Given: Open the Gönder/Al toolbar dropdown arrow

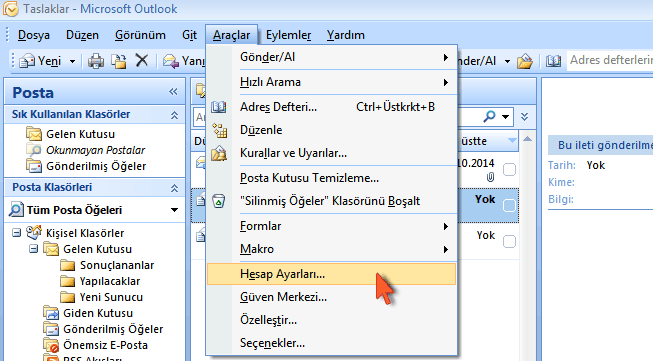Looking at the screenshot, I should click(507, 62).
